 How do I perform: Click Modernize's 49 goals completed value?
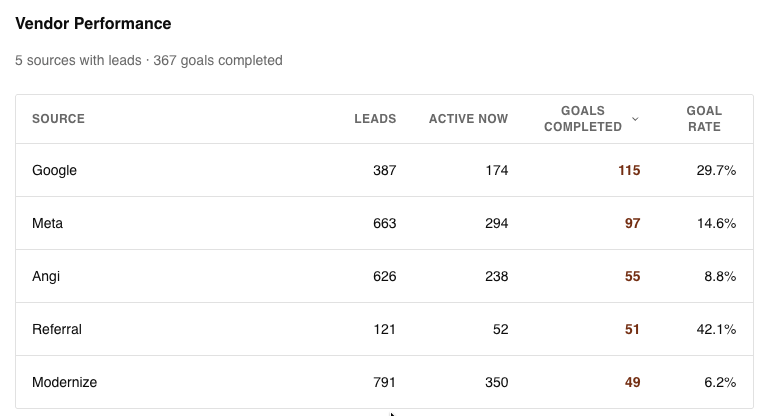(x=632, y=383)
